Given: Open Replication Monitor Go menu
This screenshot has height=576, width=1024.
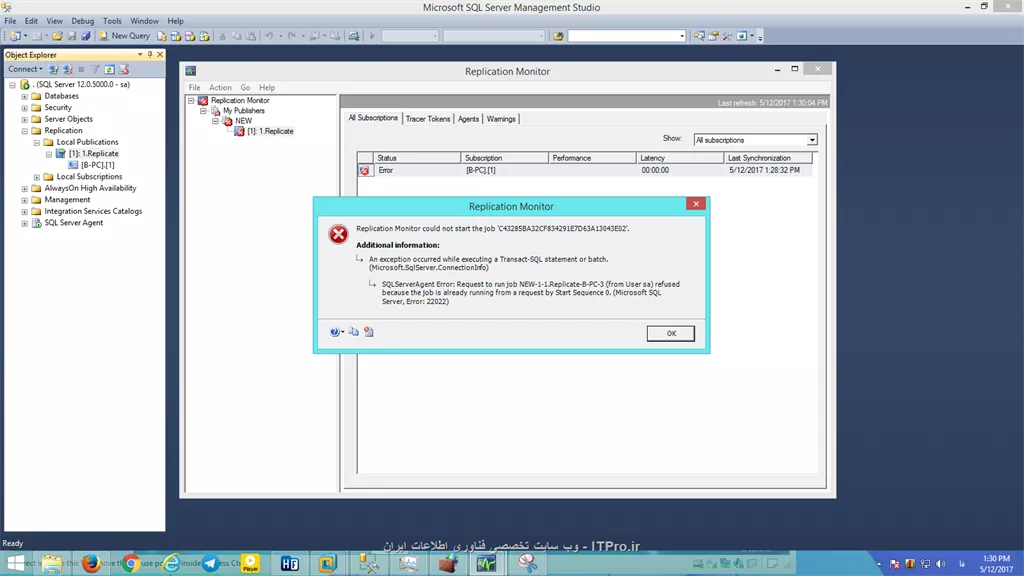Looking at the screenshot, I should [x=245, y=88].
